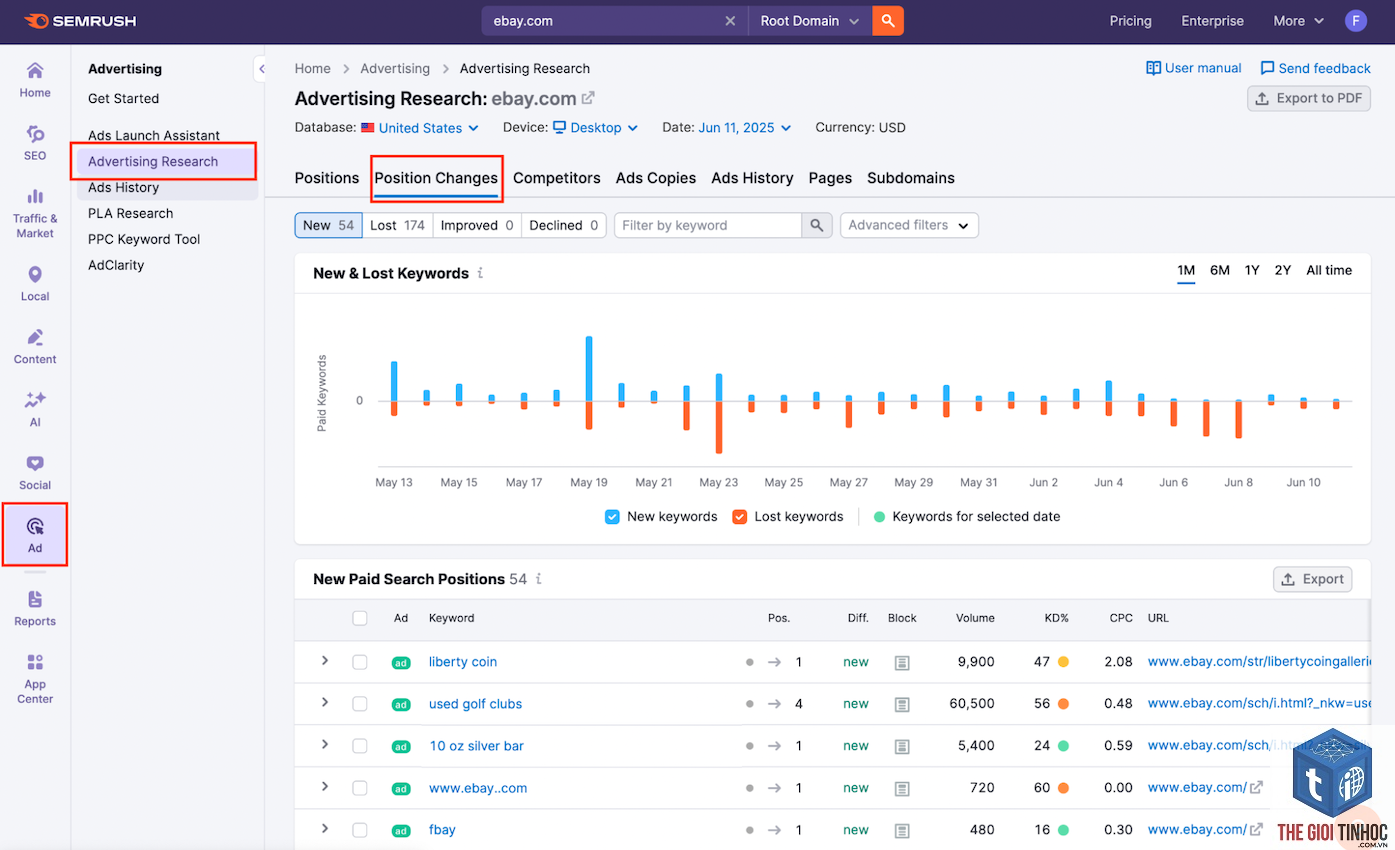This screenshot has height=850, width=1395.
Task: Select all rows with header checkbox
Action: (x=360, y=618)
